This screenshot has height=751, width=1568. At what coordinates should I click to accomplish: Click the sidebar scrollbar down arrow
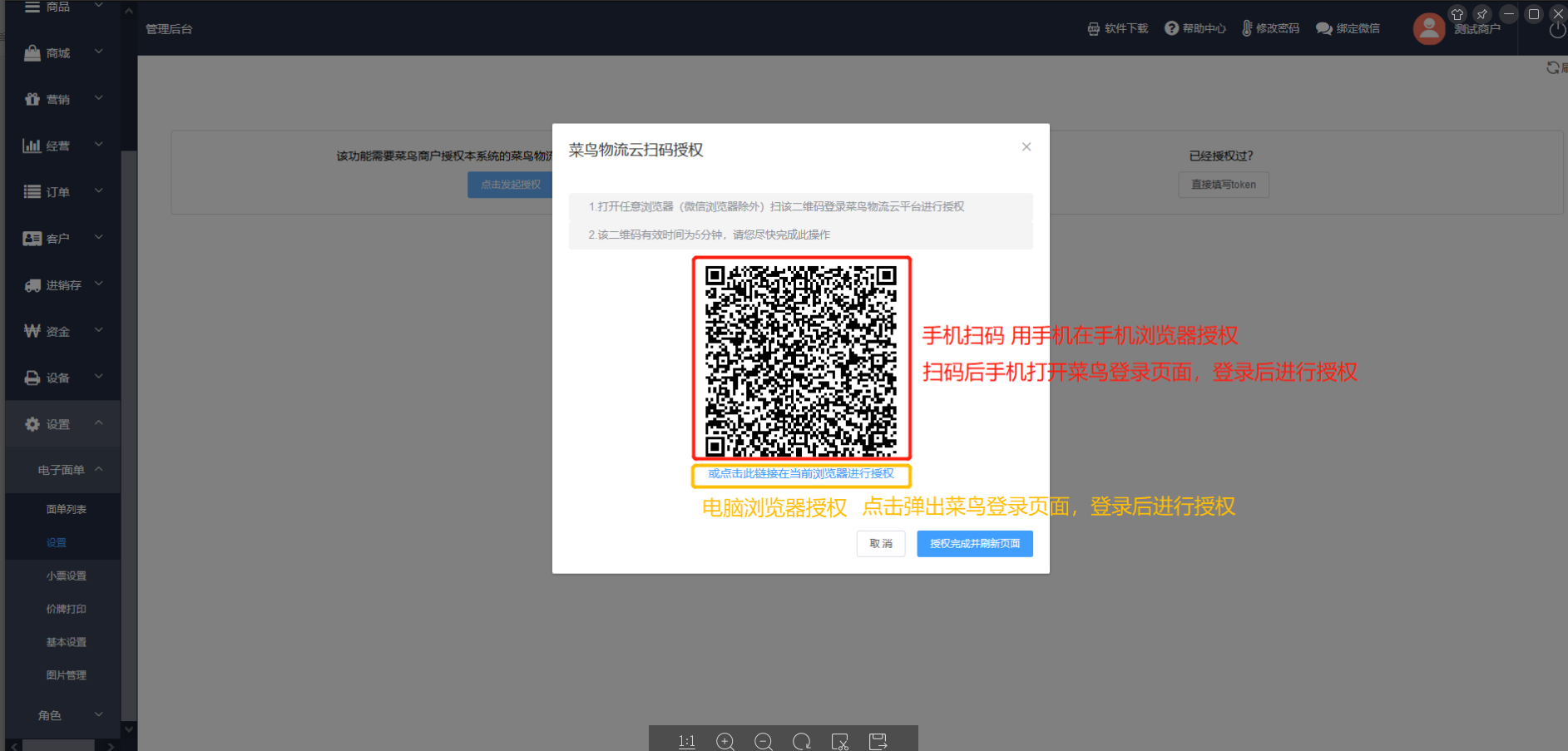tap(128, 729)
